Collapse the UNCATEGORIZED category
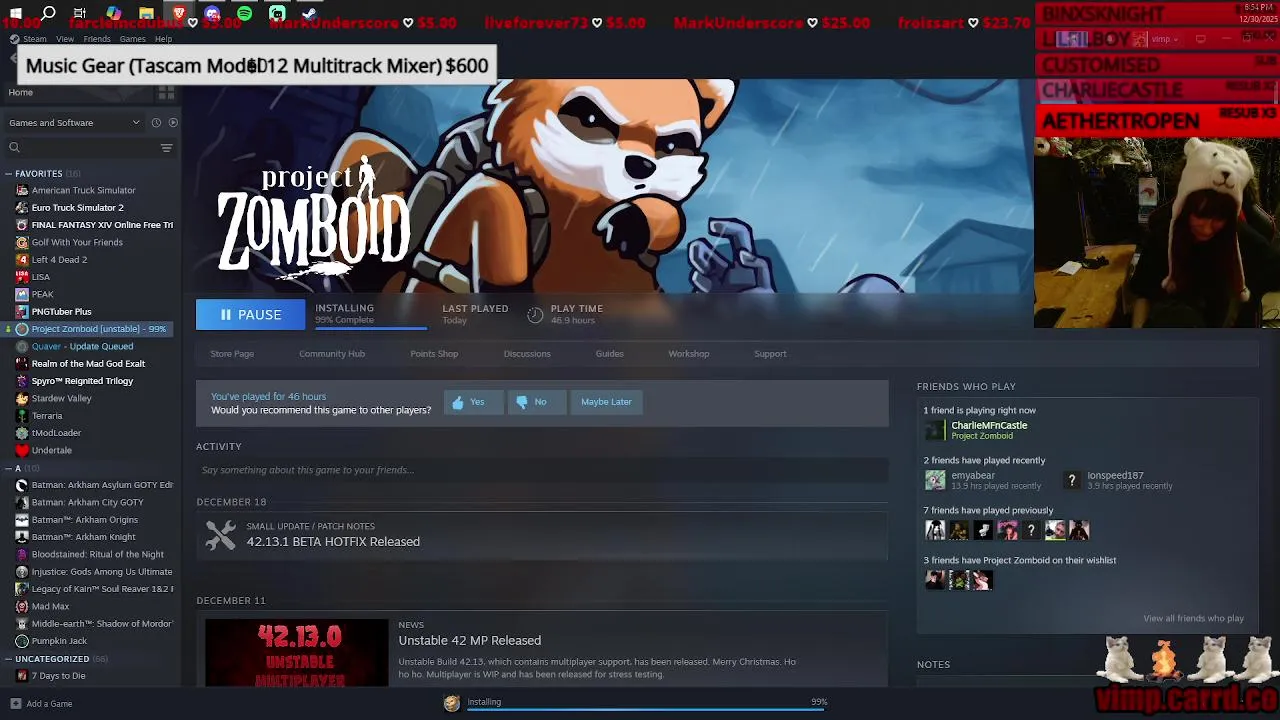This screenshot has height=720, width=1280. tap(8, 659)
